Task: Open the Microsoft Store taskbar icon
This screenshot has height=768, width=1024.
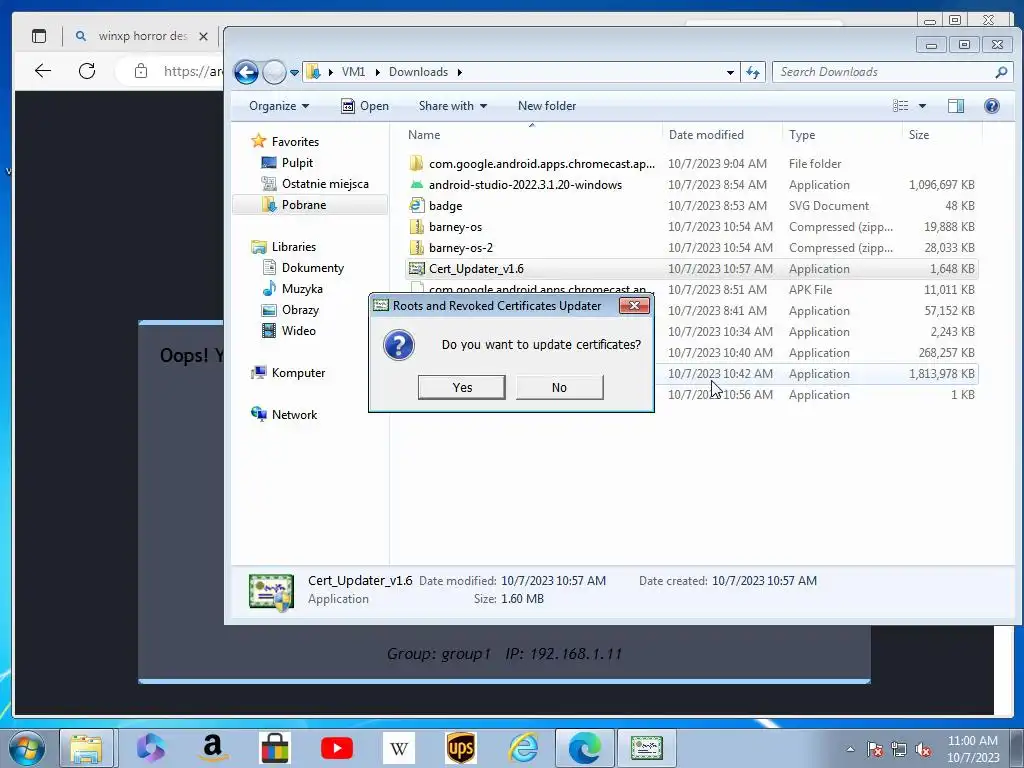Action: point(275,748)
